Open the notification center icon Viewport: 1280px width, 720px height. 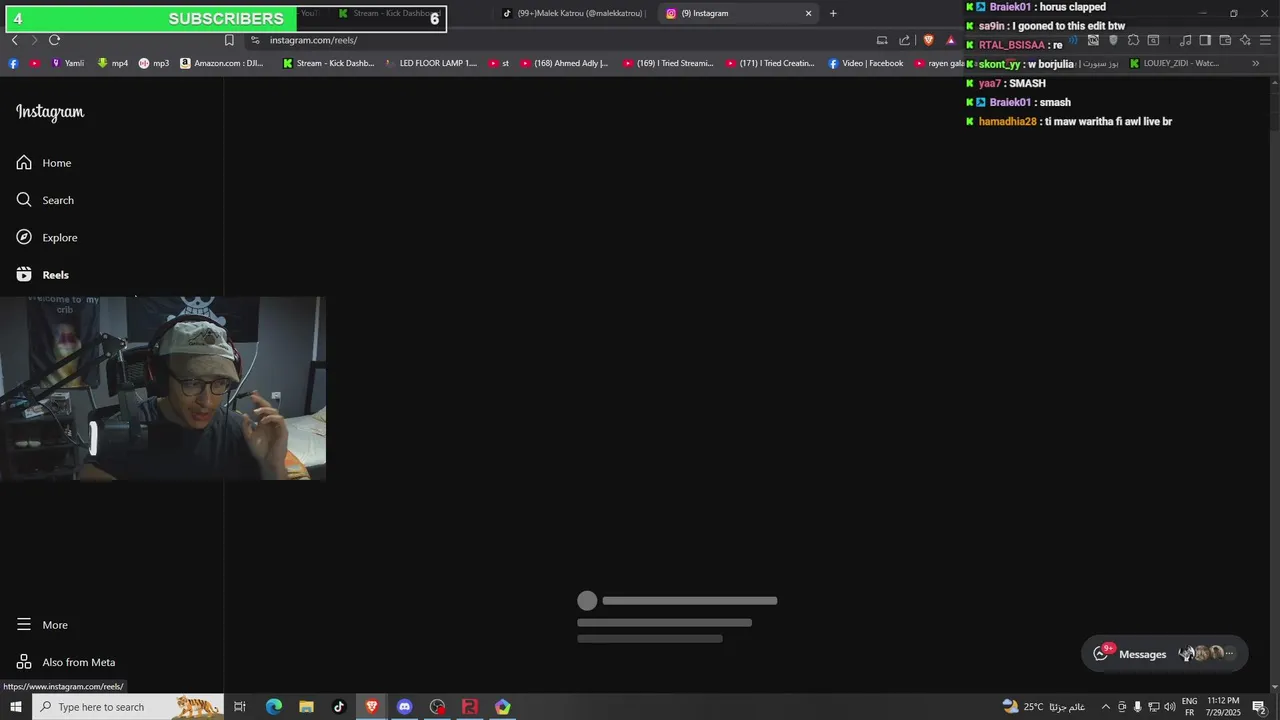click(1260, 707)
